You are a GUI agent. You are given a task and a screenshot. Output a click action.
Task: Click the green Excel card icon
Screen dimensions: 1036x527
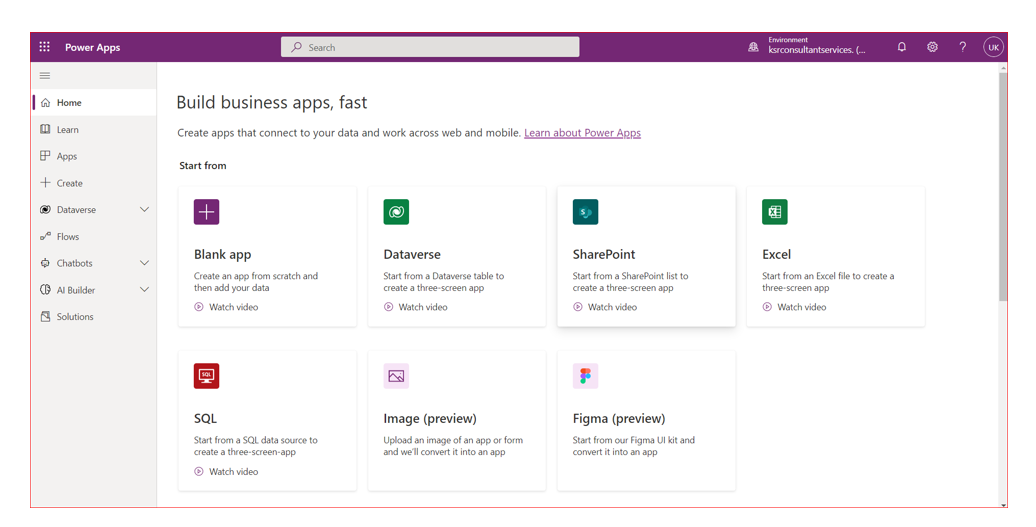coord(774,212)
